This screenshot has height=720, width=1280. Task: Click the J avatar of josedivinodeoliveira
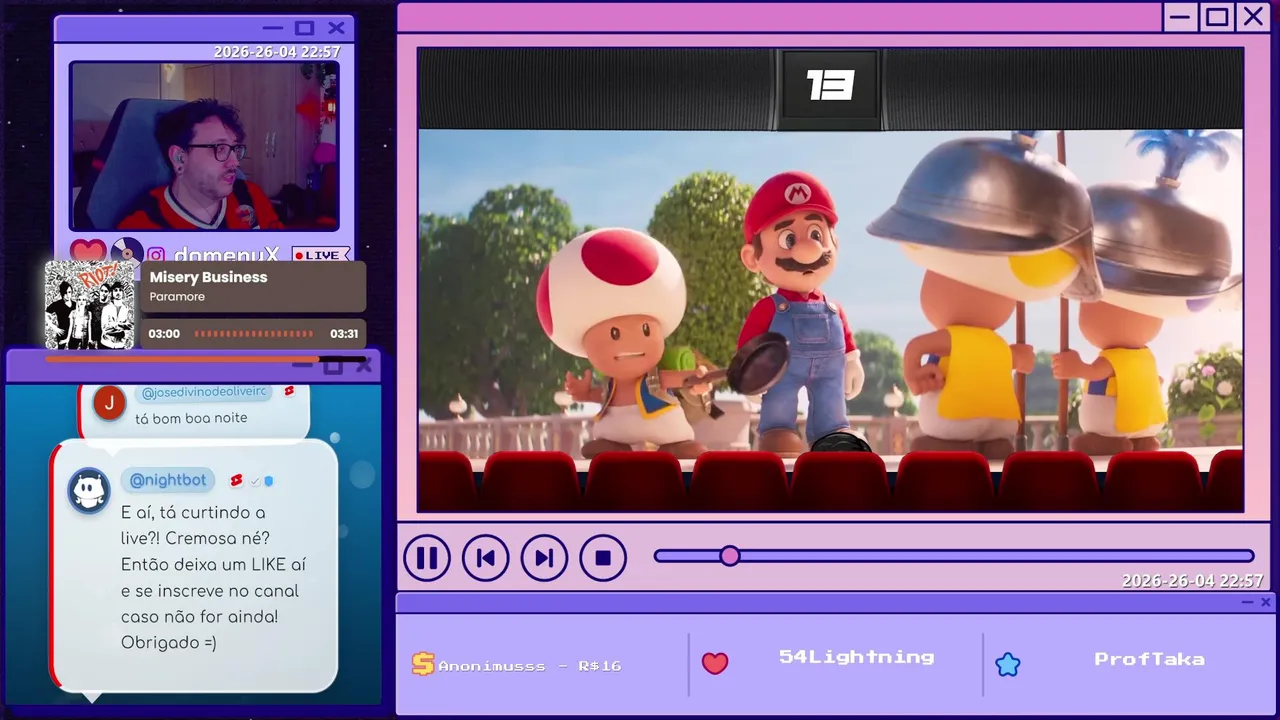pyautogui.click(x=109, y=402)
